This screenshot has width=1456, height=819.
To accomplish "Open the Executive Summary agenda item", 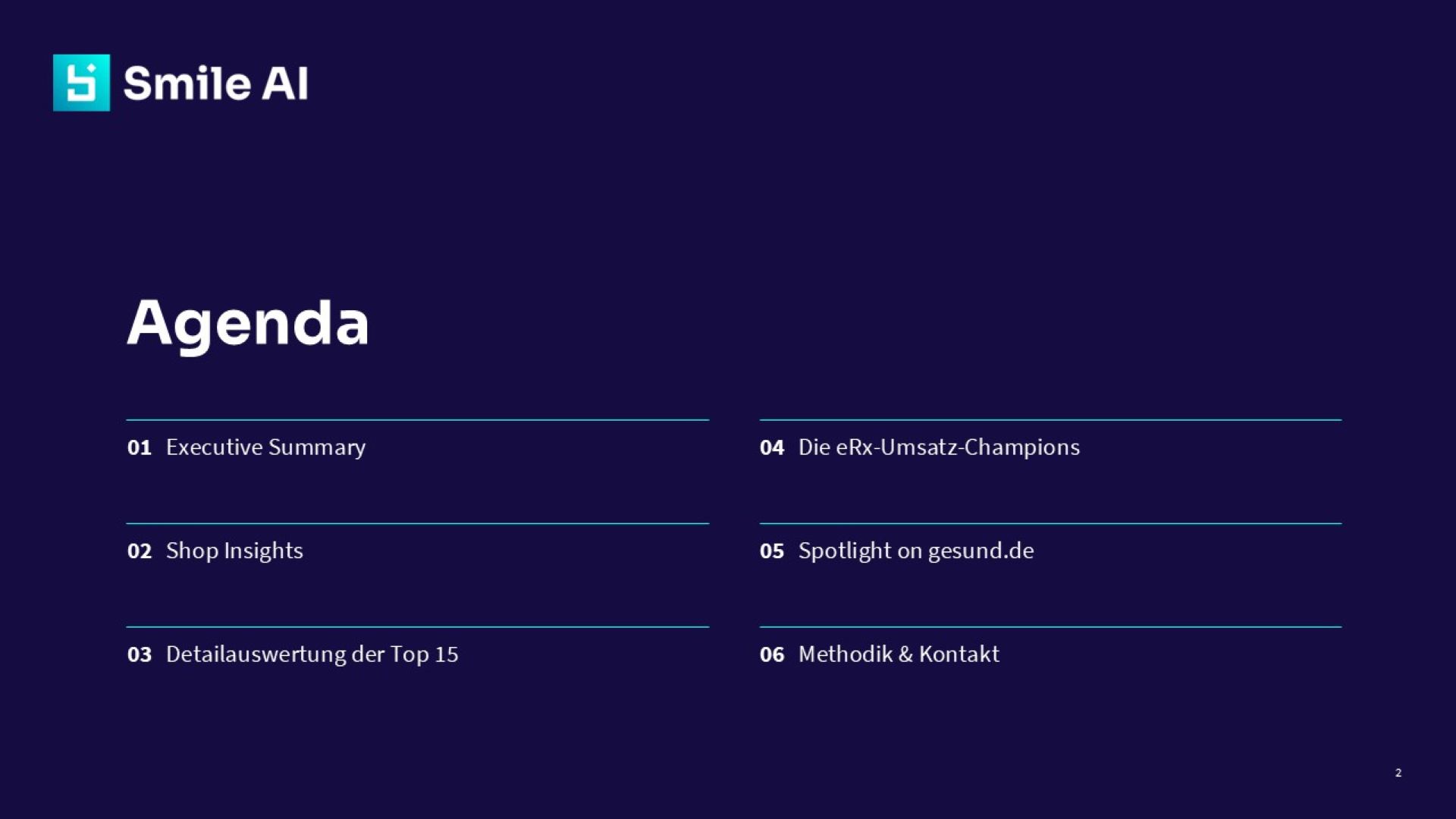I will coord(265,447).
